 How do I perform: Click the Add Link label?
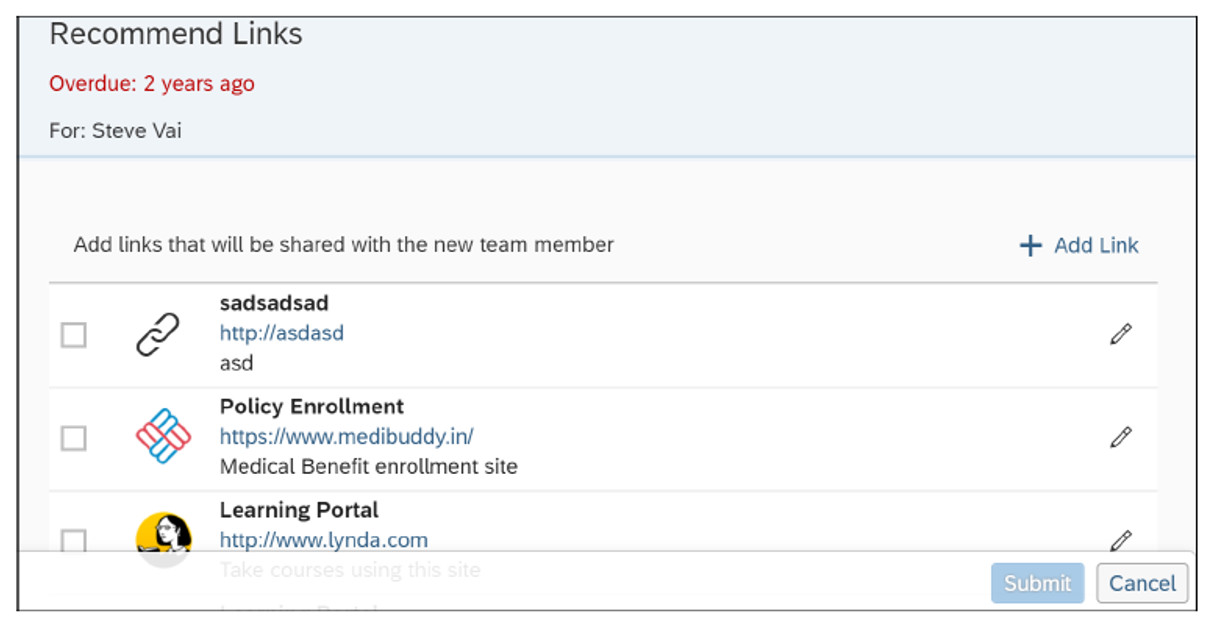(1096, 245)
